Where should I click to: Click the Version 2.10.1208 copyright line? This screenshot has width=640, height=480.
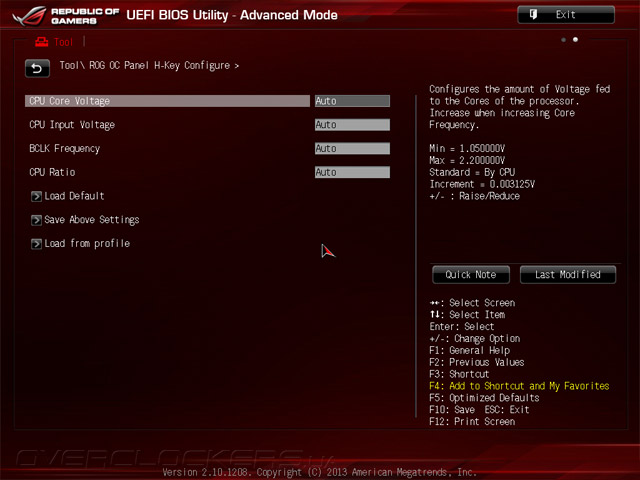coord(320,472)
